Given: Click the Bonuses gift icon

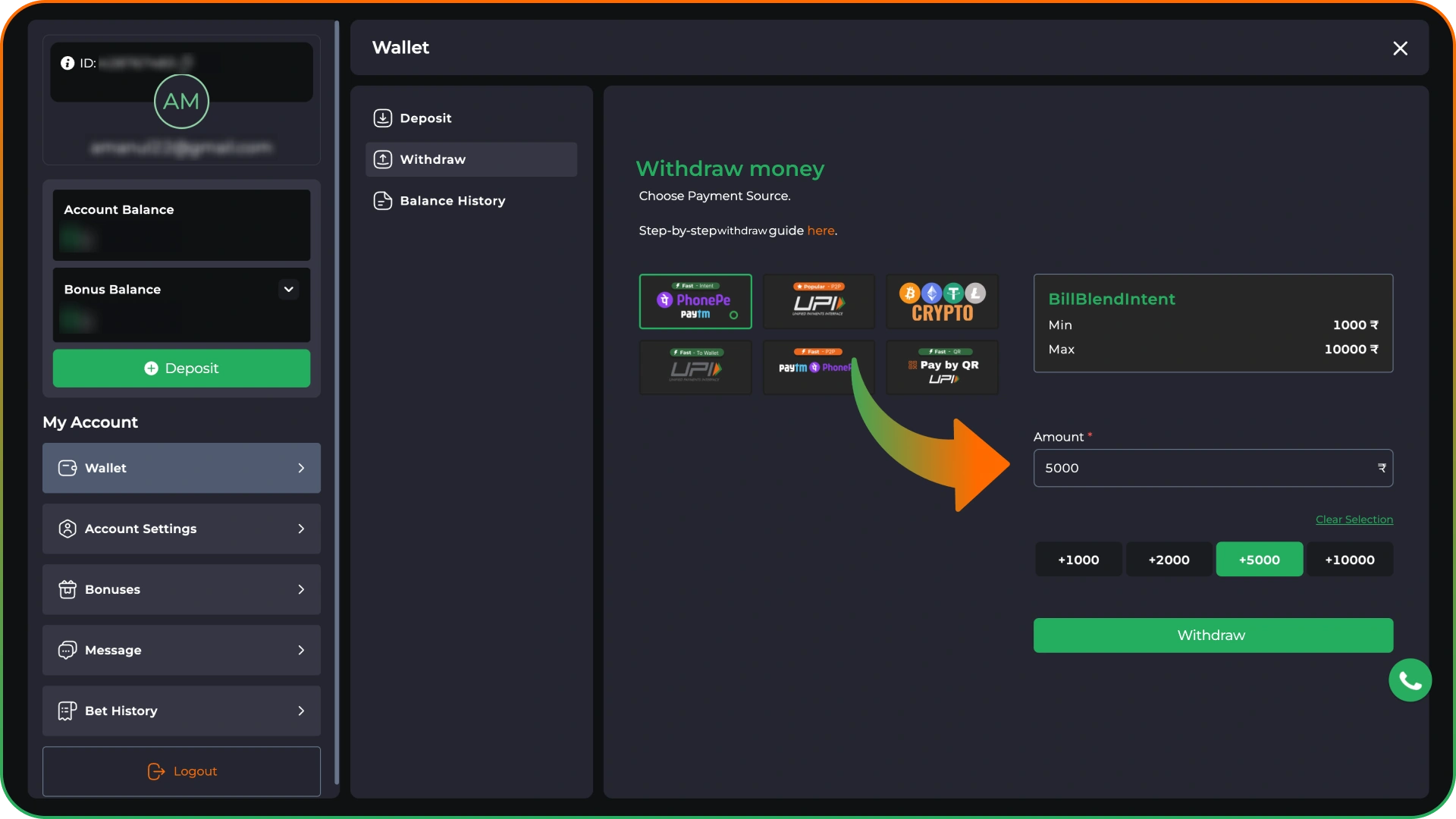Looking at the screenshot, I should click(x=67, y=589).
